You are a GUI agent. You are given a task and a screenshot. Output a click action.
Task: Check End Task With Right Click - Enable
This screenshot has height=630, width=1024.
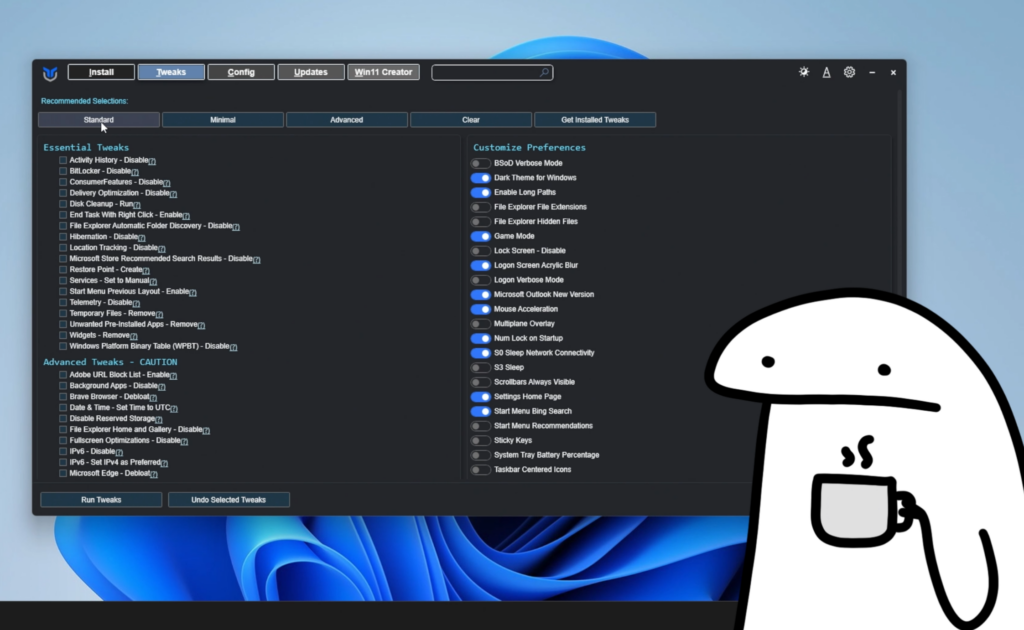tap(63, 215)
